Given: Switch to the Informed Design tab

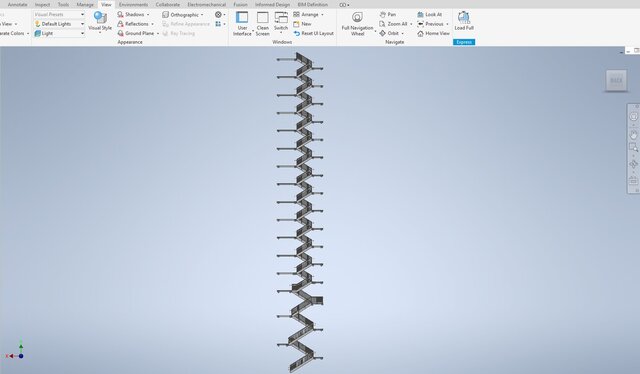Looking at the screenshot, I should (x=272, y=4).
